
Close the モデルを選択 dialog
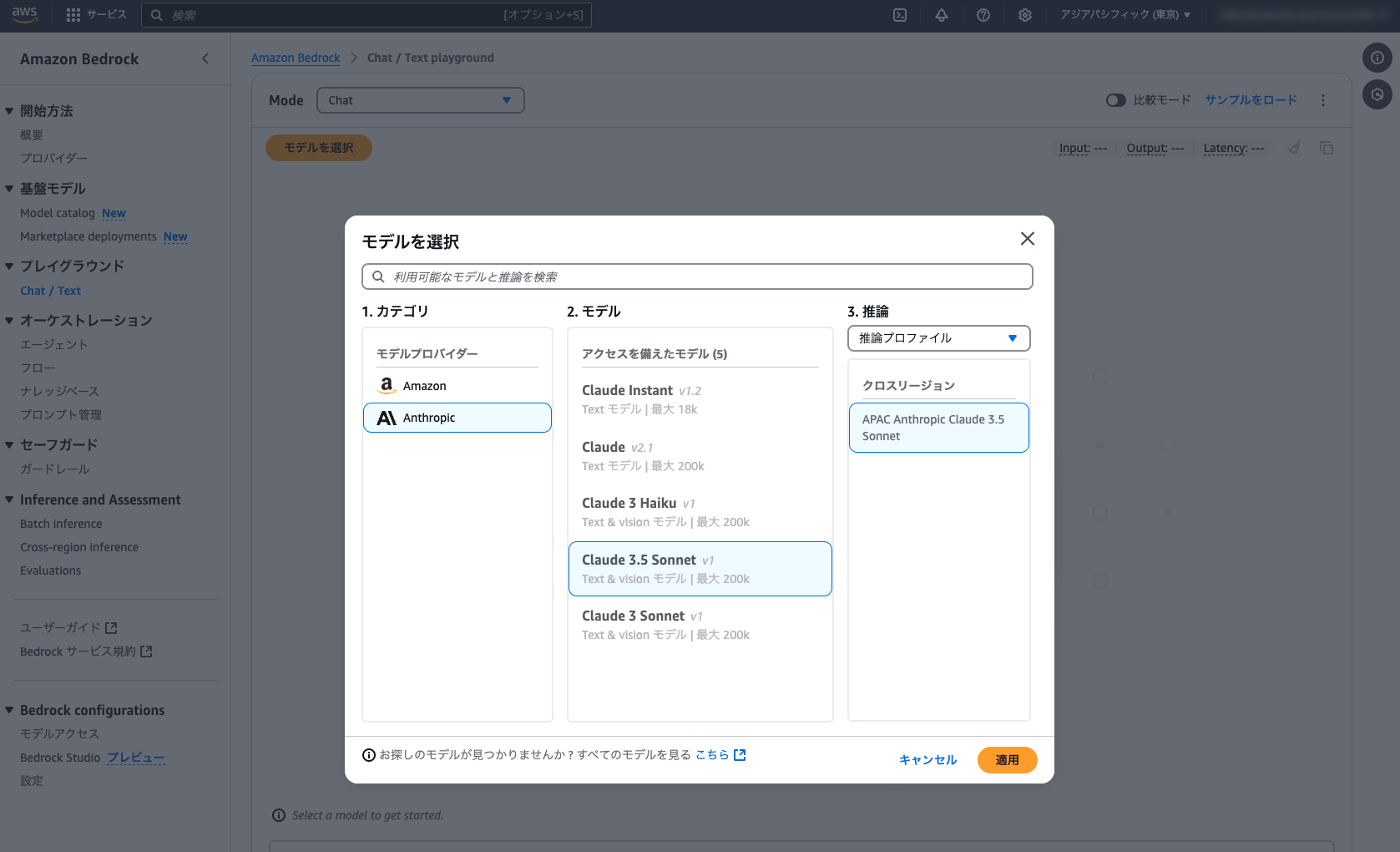click(x=1028, y=239)
